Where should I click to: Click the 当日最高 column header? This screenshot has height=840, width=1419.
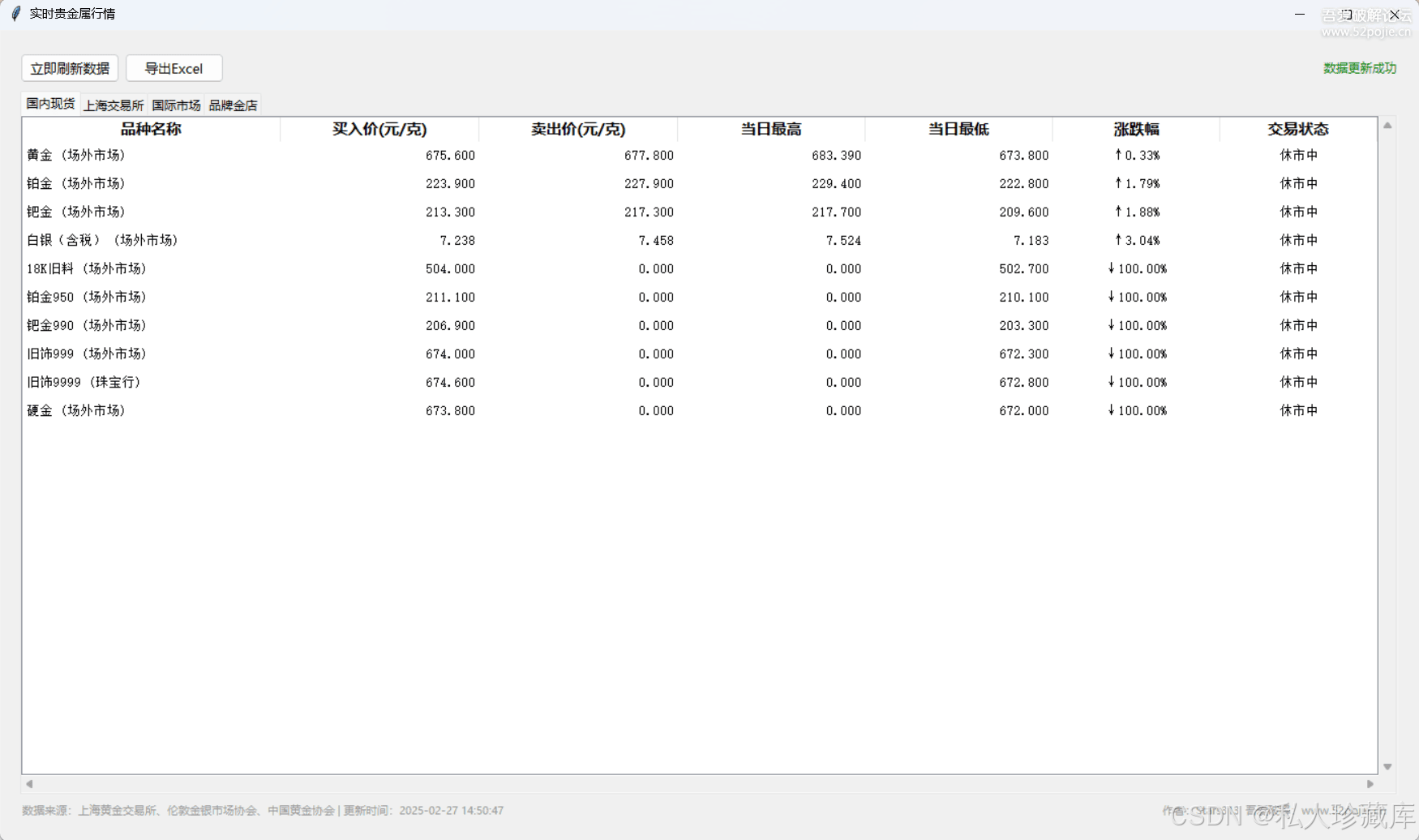coord(771,129)
